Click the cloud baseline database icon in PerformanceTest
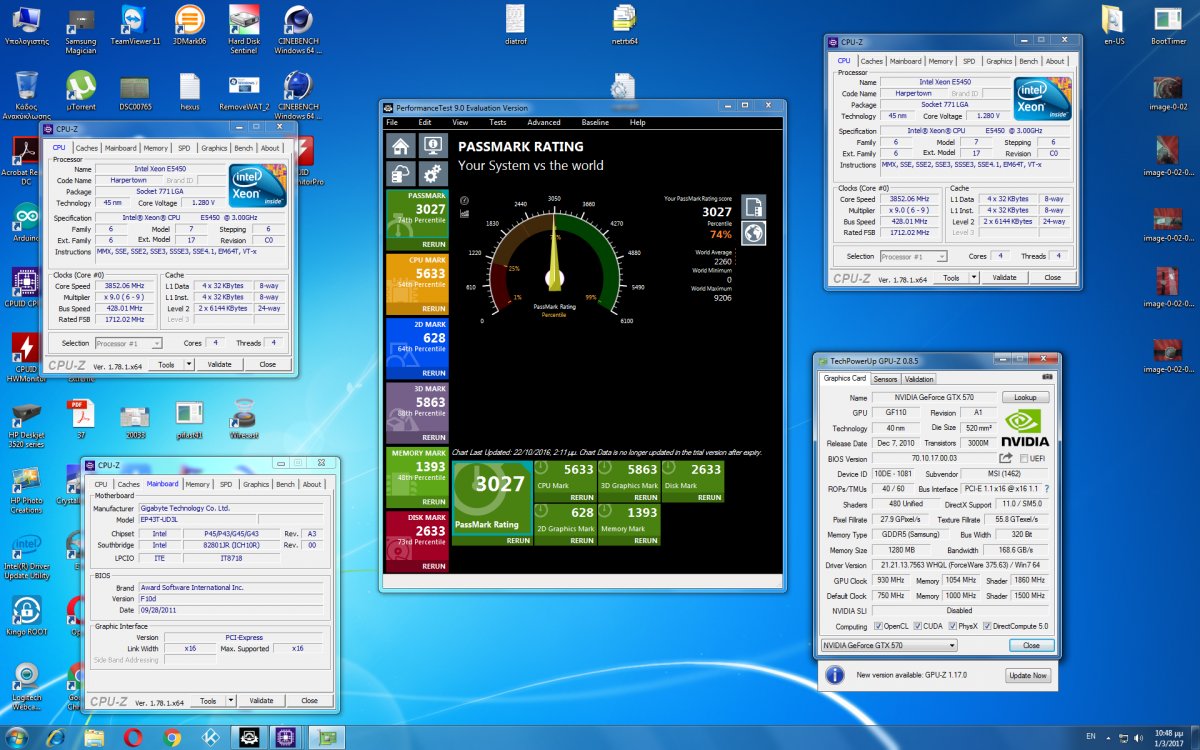 coord(401,174)
